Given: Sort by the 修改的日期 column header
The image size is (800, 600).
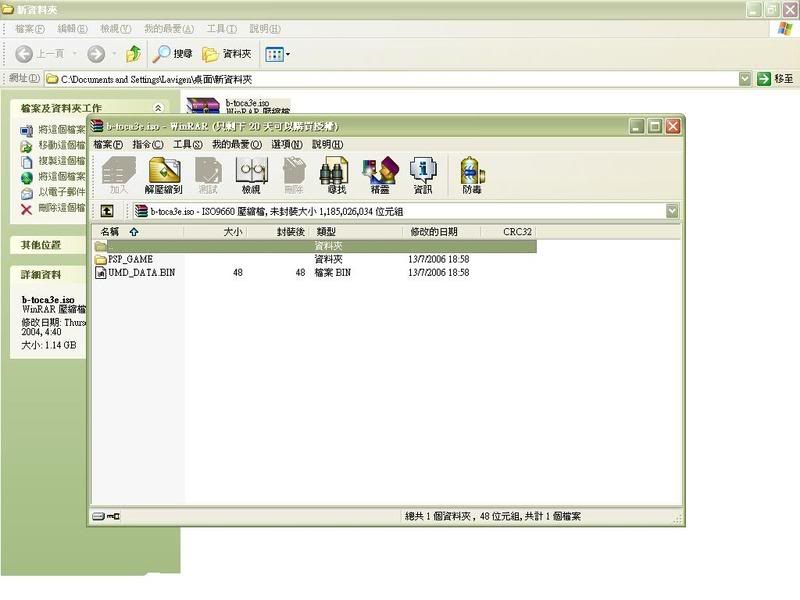Looking at the screenshot, I should coord(434,231).
